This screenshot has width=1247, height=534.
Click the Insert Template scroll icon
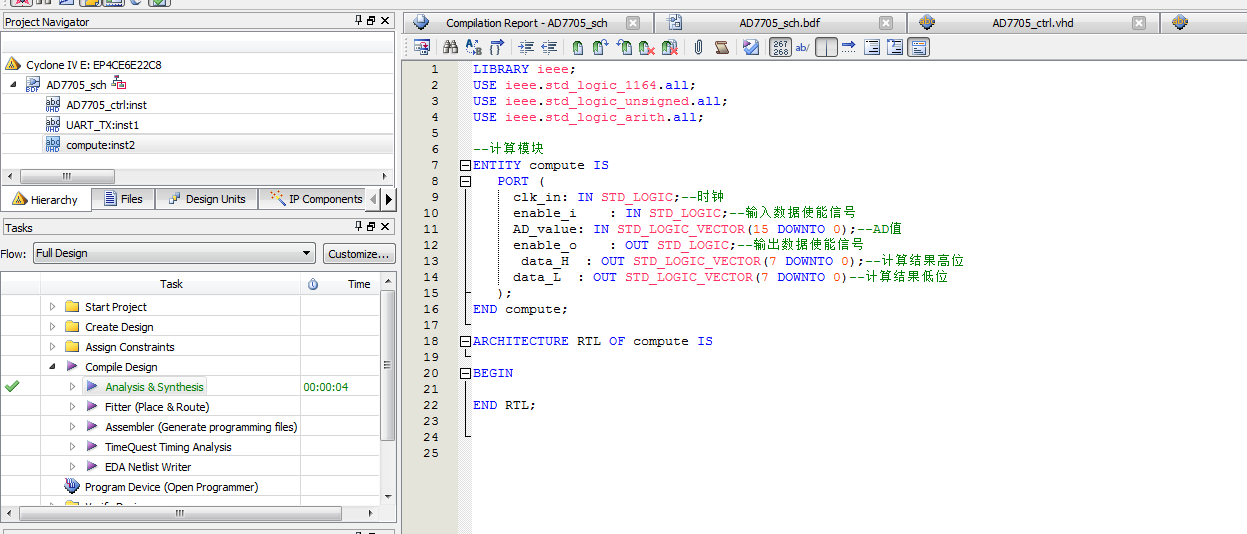coord(721,47)
